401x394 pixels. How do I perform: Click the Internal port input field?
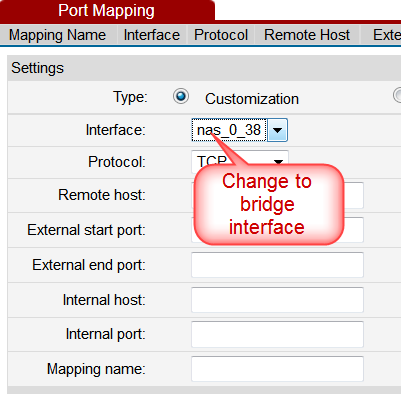coord(277,334)
